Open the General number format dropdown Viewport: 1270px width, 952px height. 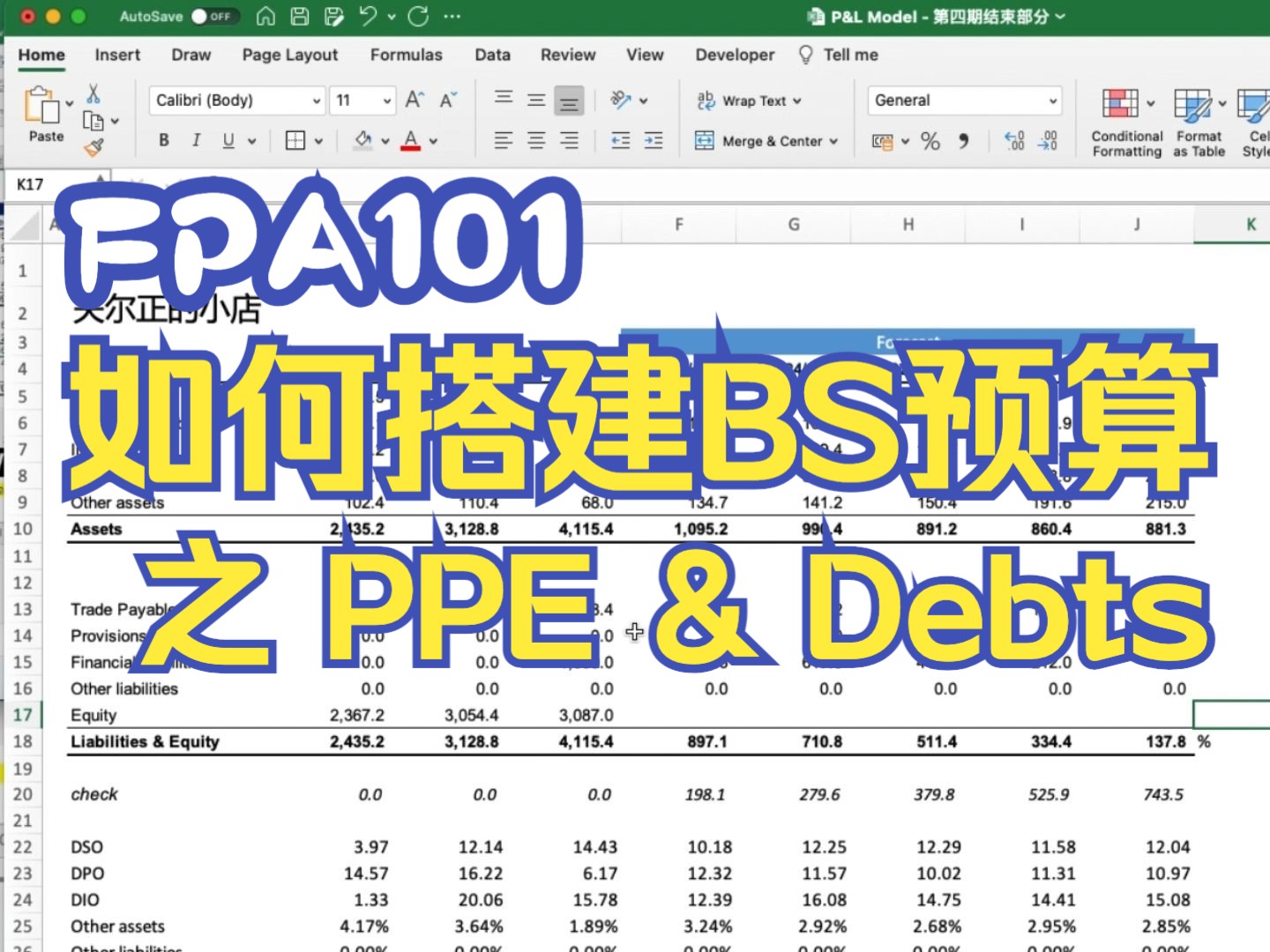965,100
